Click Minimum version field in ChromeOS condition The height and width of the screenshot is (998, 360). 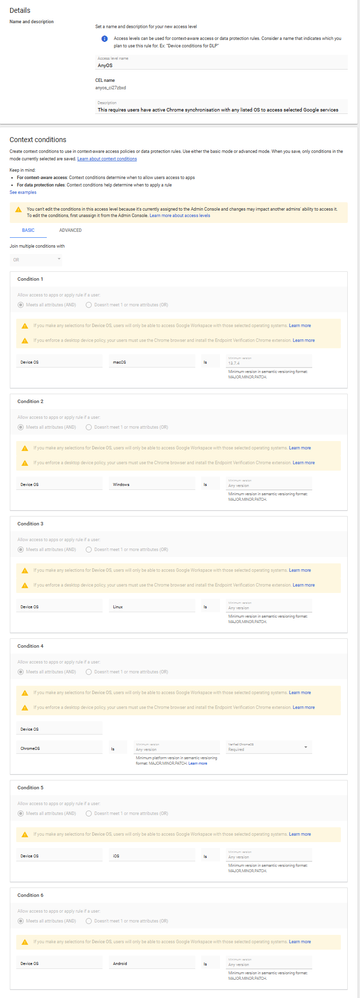tap(176, 747)
